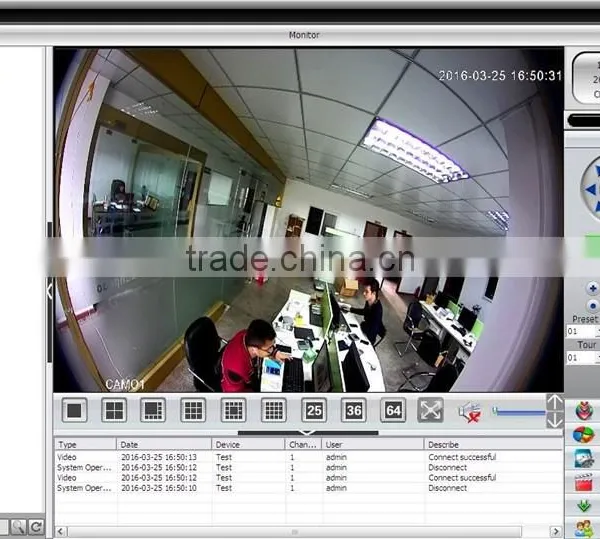Viewport: 600px width, 539px height.
Task: Sort the log by the Type column
Action: pyautogui.click(x=86, y=445)
